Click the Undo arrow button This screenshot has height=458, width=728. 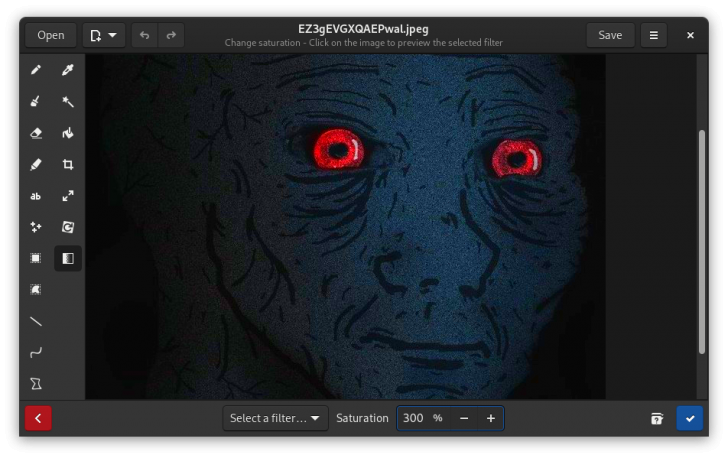coord(145,35)
